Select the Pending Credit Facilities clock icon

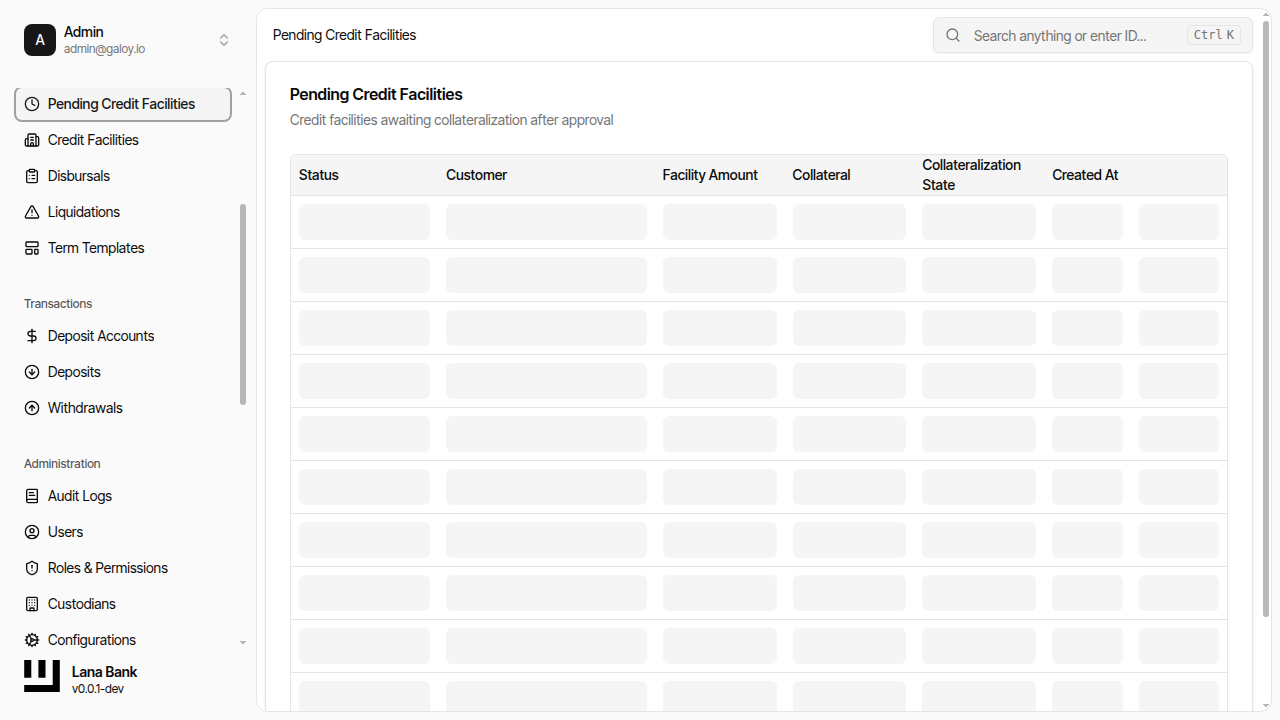(31, 103)
